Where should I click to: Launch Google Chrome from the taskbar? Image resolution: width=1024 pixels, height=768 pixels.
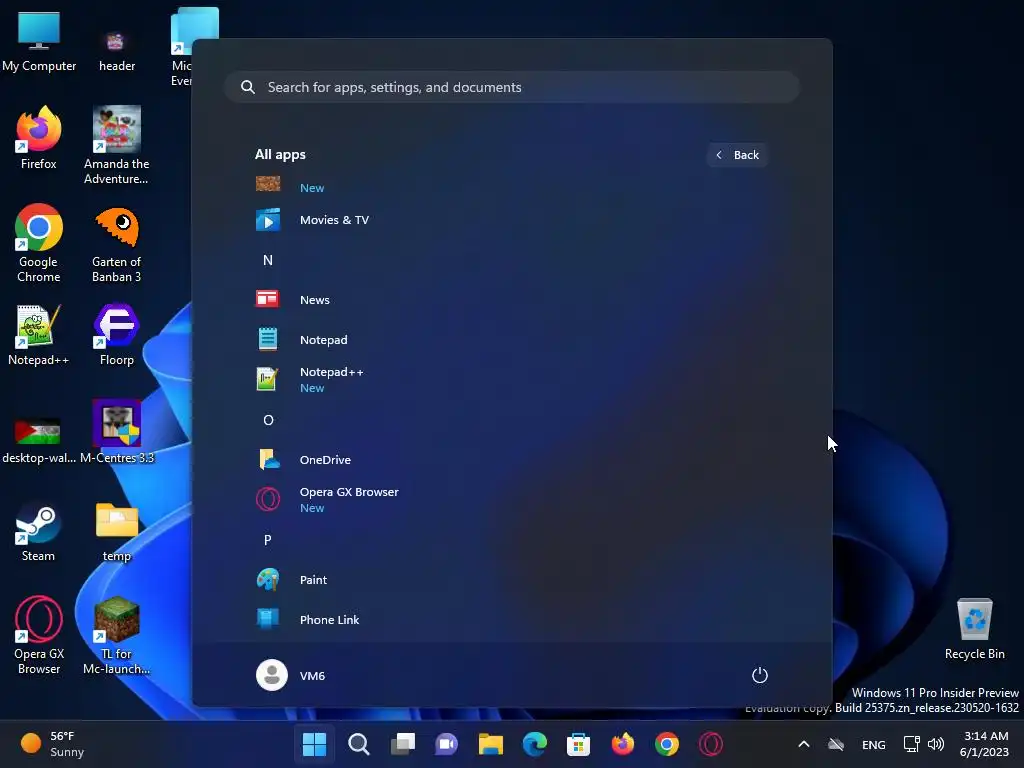(x=667, y=744)
